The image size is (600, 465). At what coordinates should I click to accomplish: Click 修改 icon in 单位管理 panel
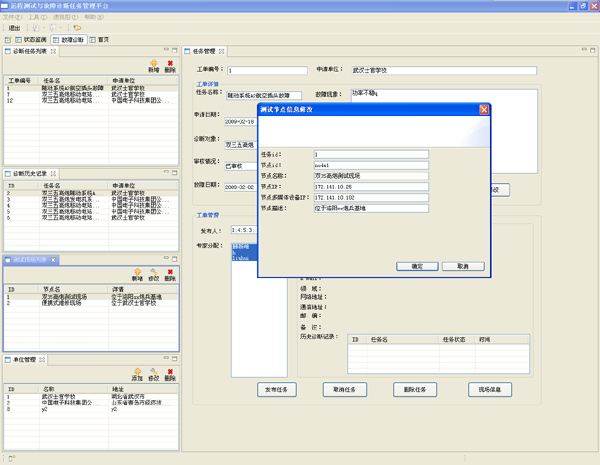153,372
